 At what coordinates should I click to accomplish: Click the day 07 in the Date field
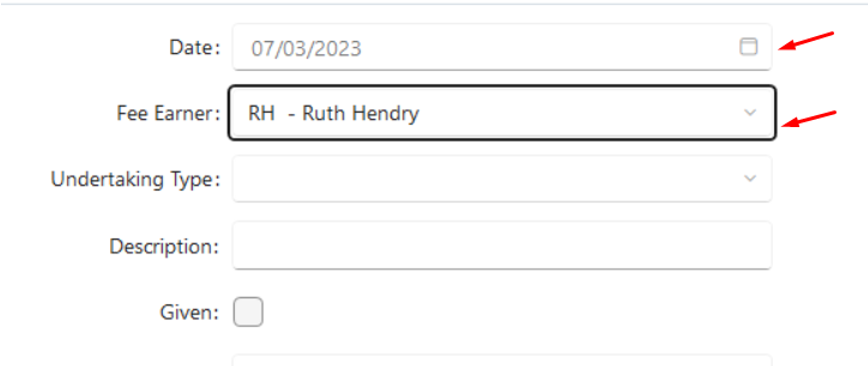(263, 49)
